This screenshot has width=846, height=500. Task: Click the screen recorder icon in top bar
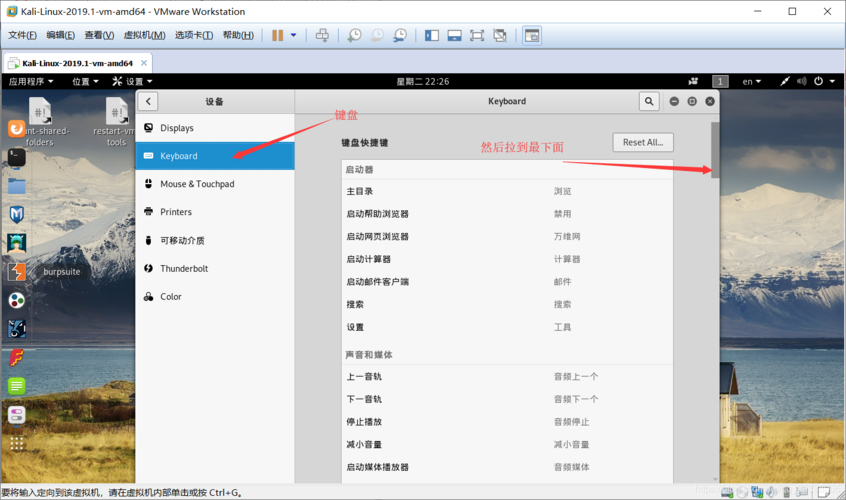693,81
